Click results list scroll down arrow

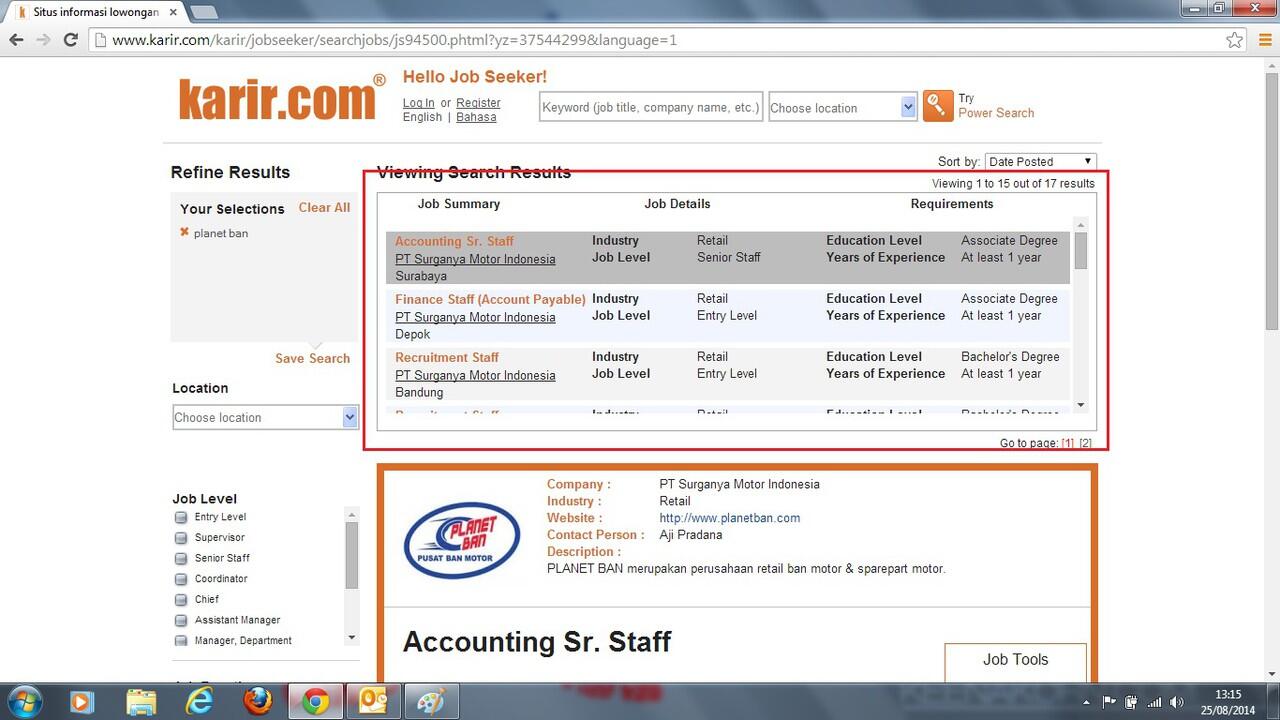(1081, 405)
